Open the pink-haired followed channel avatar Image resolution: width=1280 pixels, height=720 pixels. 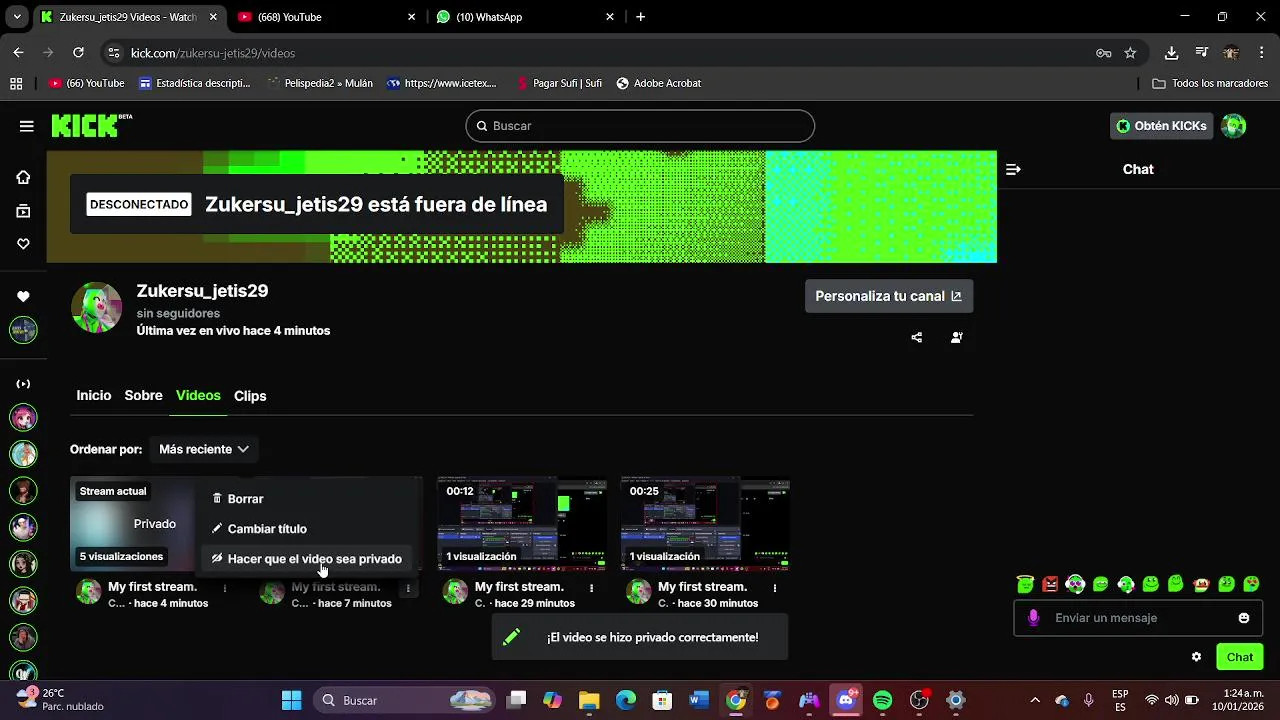23,418
